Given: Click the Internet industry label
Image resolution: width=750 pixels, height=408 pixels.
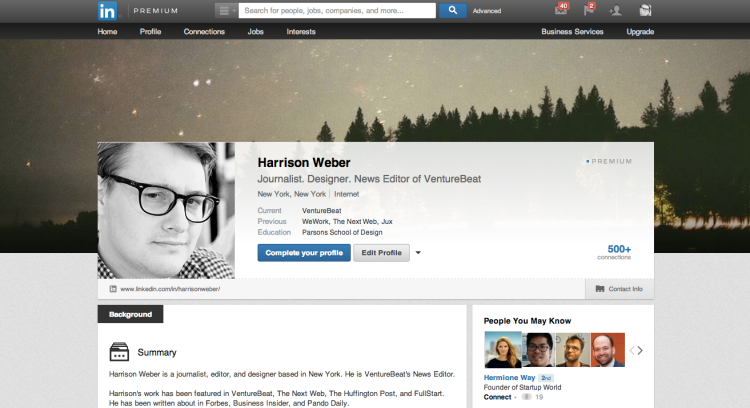Looking at the screenshot, I should [x=346, y=194].
